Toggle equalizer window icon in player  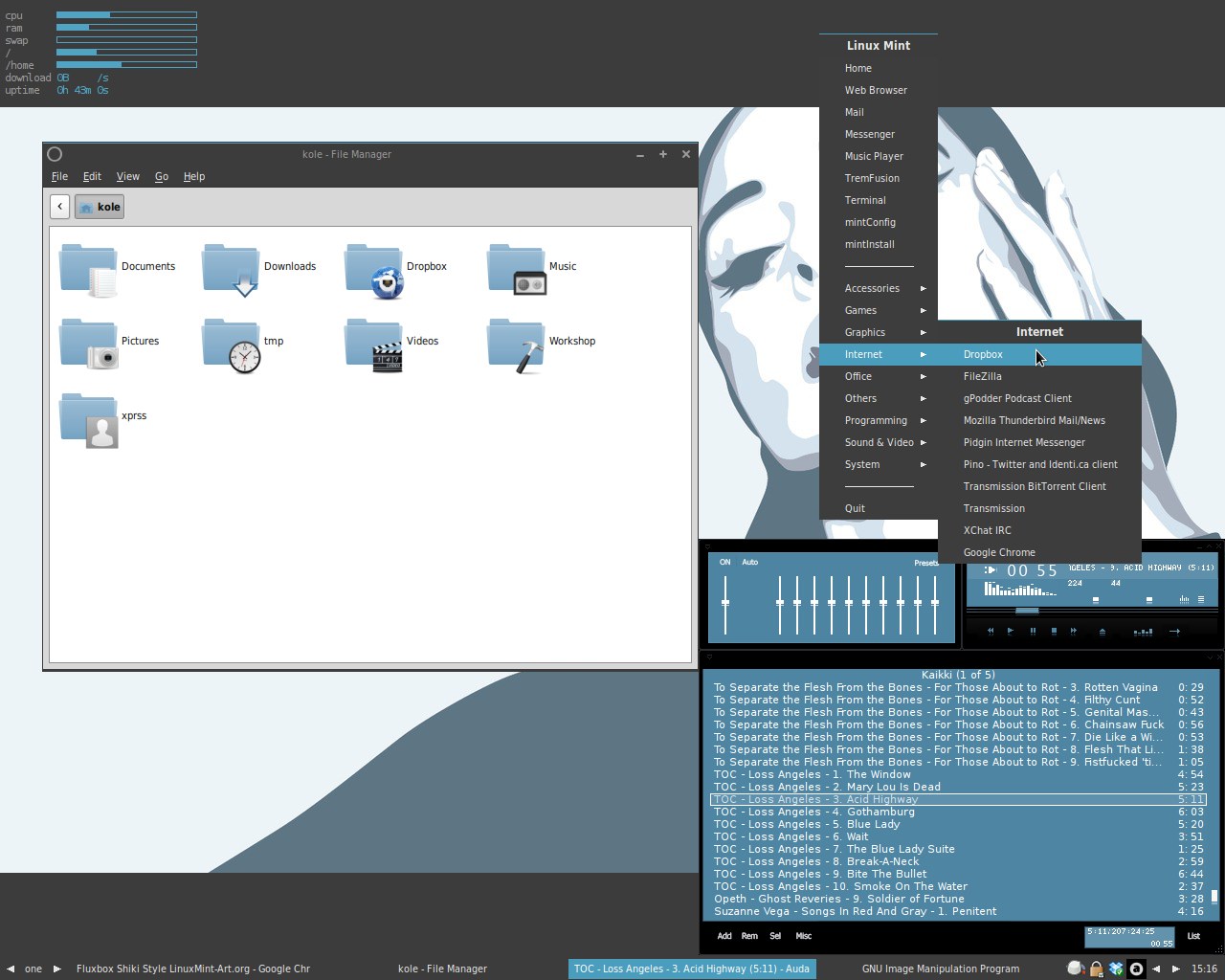tap(1184, 599)
